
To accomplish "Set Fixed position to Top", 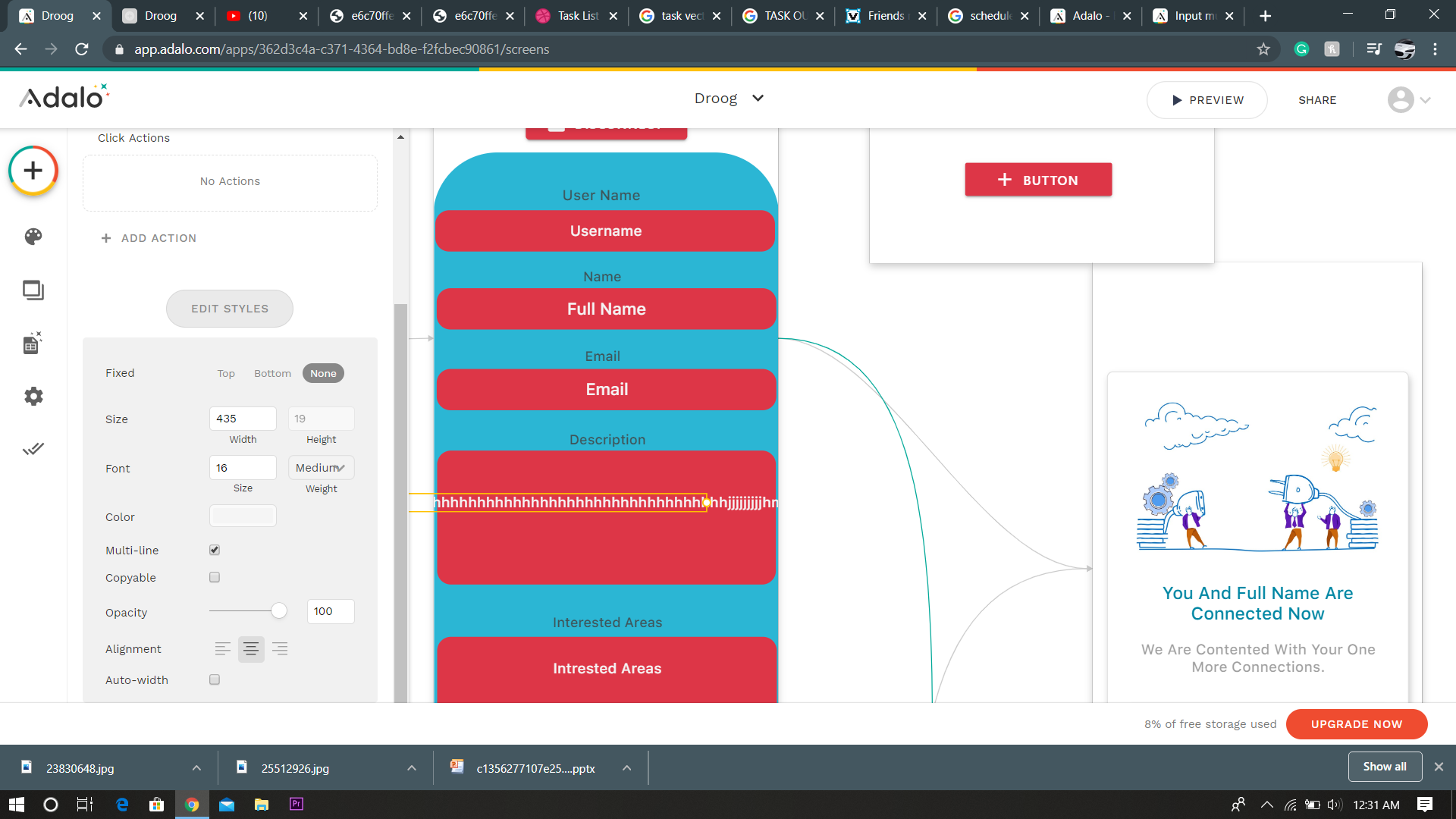I will point(226,373).
